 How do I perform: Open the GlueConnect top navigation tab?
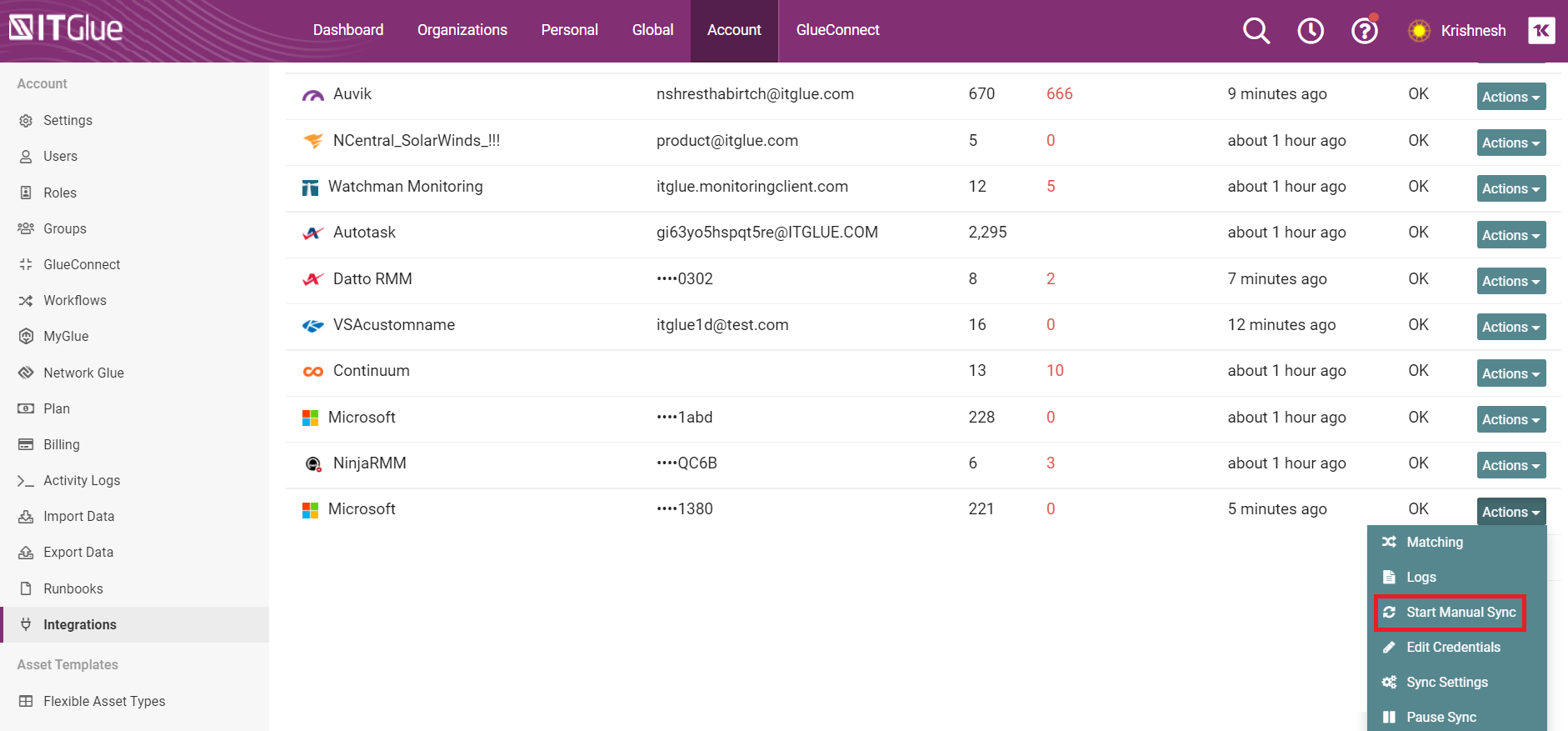837,30
